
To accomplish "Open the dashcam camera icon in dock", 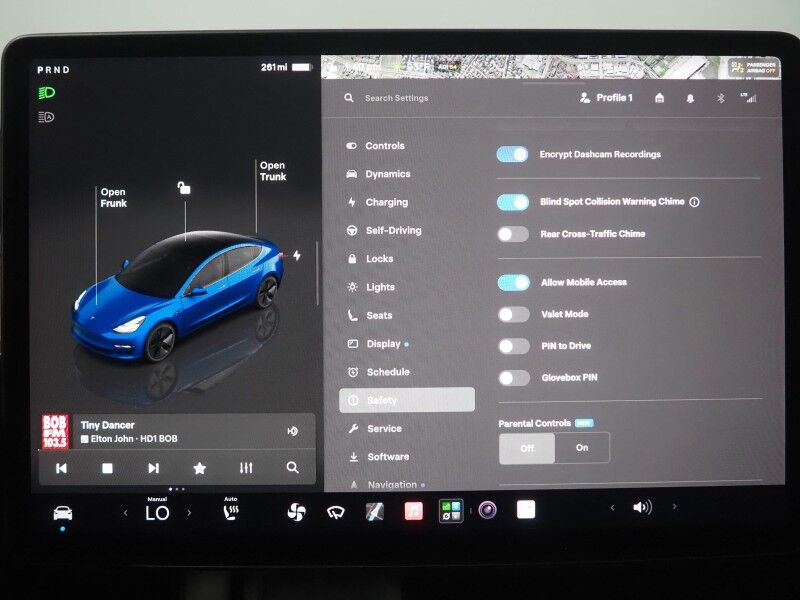I will coord(487,510).
